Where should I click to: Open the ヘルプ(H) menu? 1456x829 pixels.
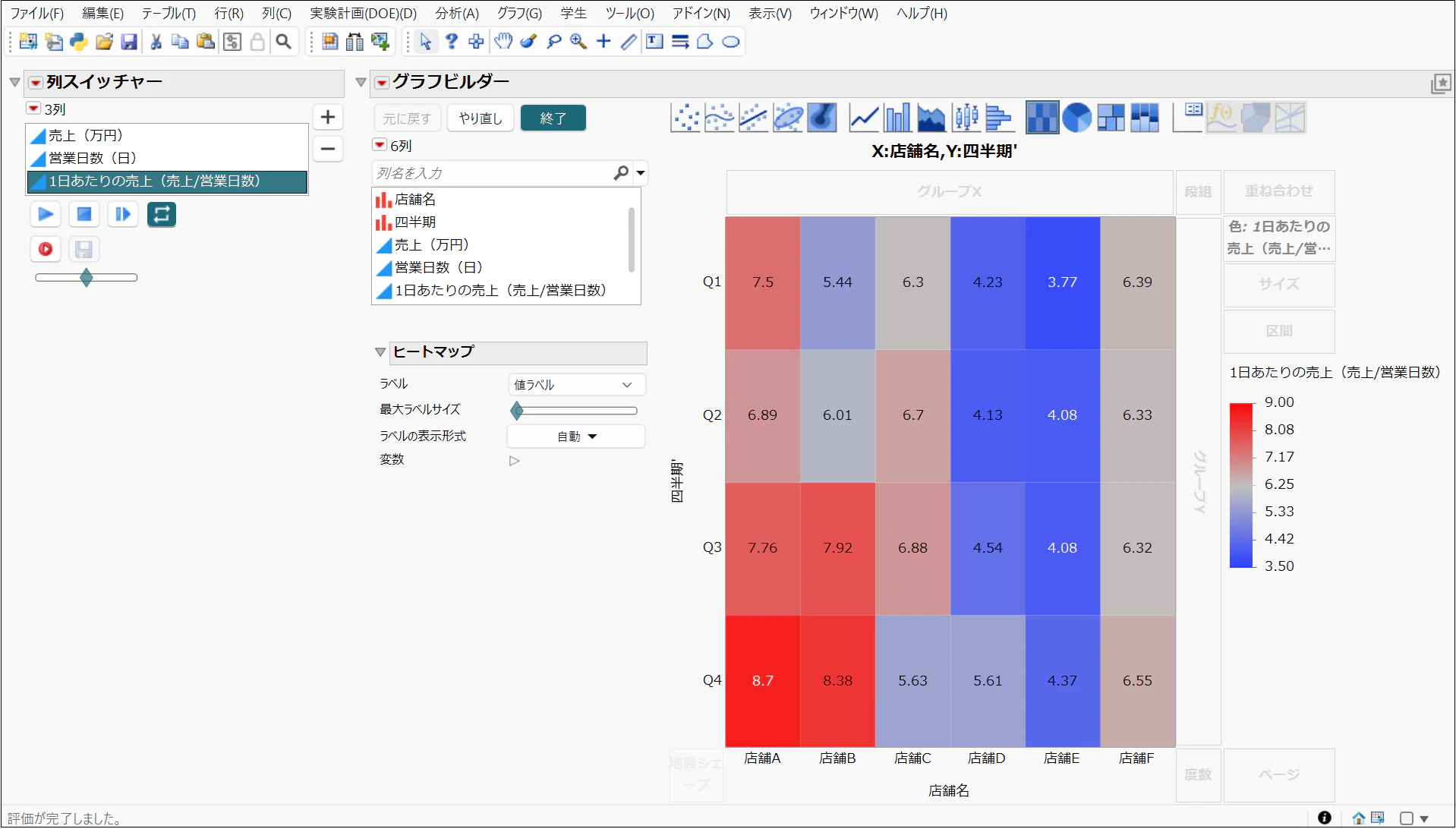[922, 13]
